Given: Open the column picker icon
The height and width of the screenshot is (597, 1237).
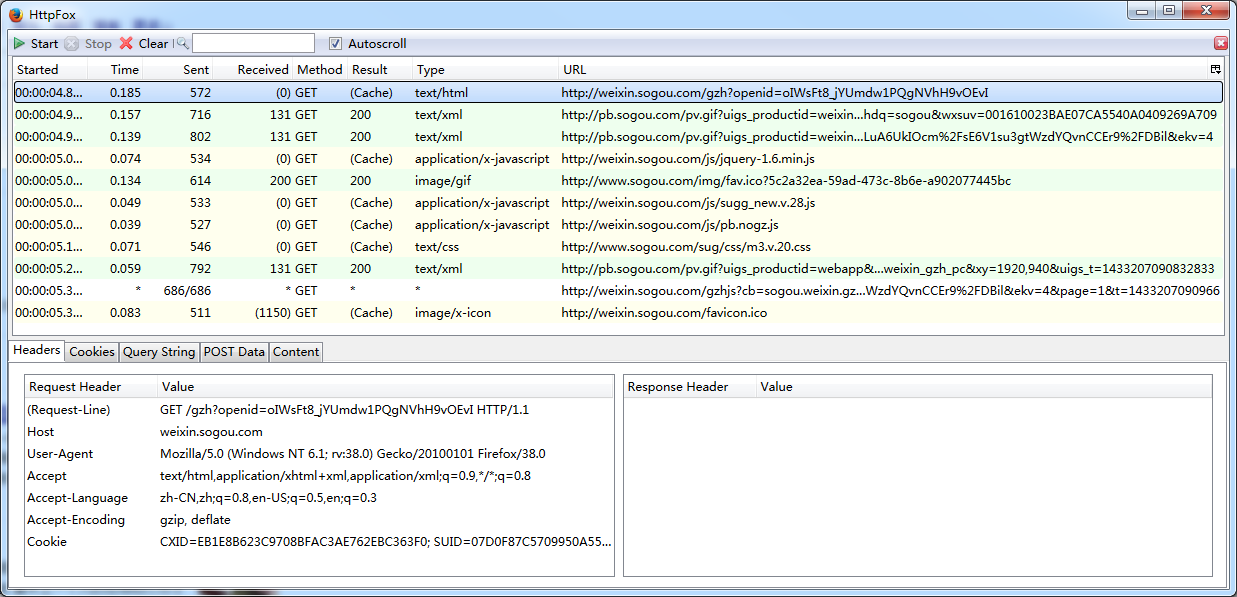Looking at the screenshot, I should click(1215, 70).
